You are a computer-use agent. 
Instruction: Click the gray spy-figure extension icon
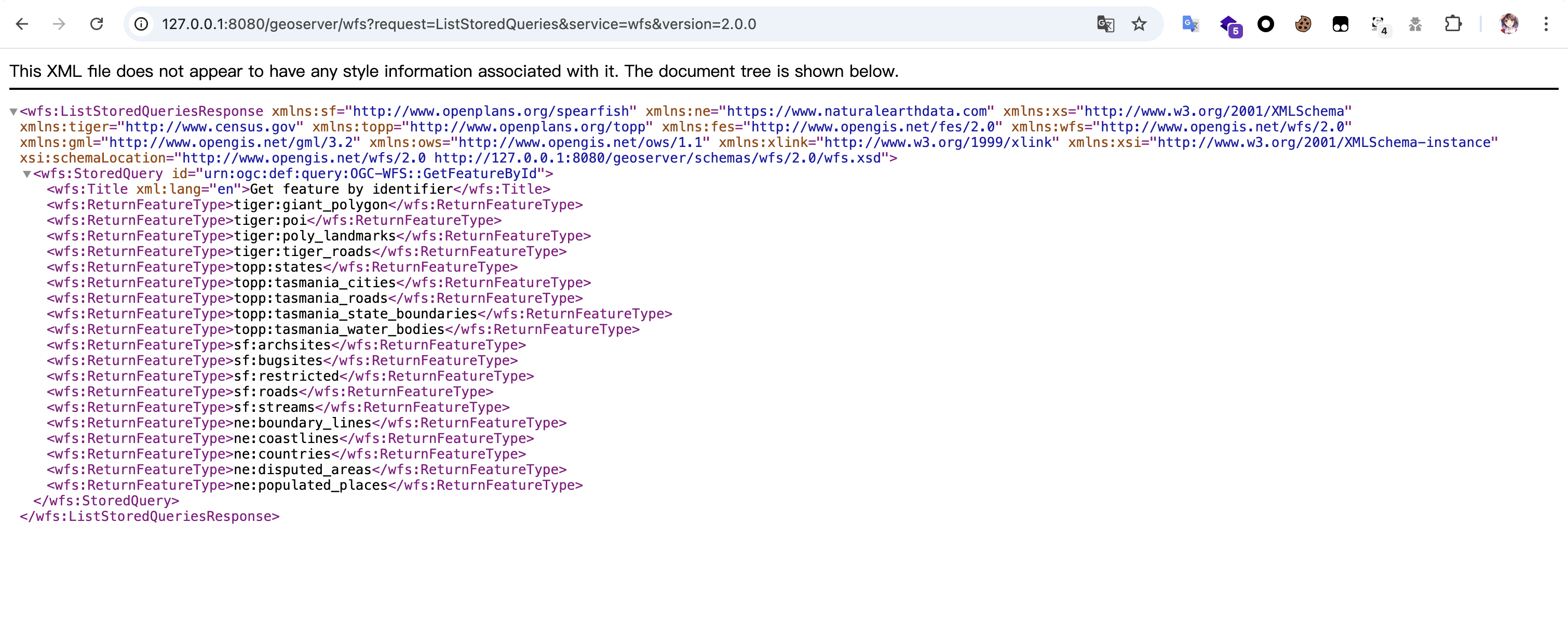(1415, 24)
